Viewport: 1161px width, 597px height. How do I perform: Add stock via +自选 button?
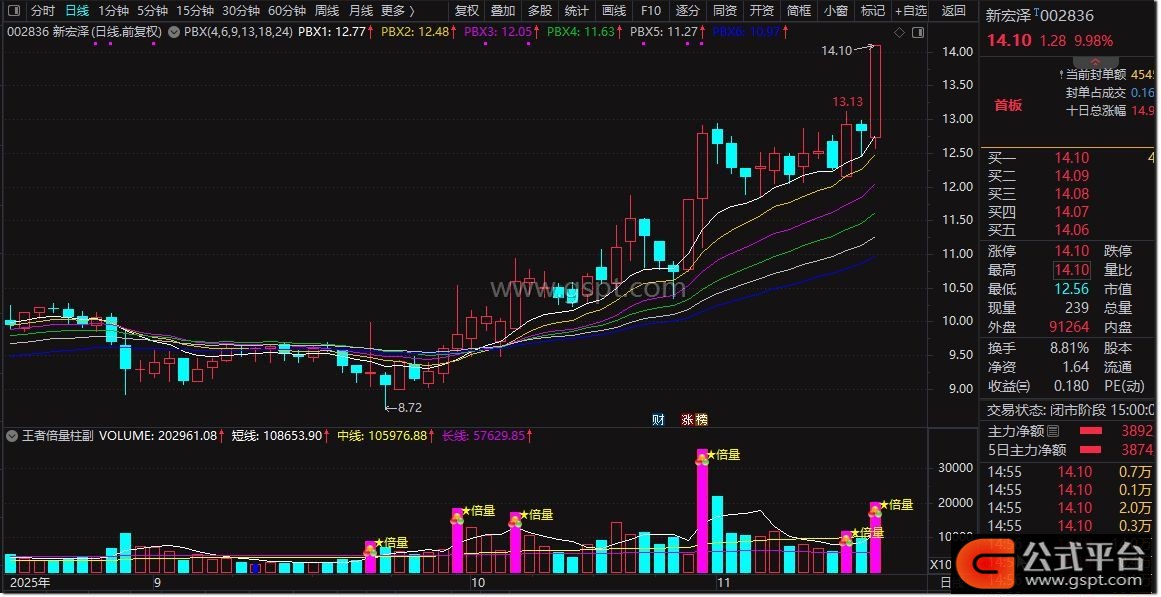pos(910,11)
